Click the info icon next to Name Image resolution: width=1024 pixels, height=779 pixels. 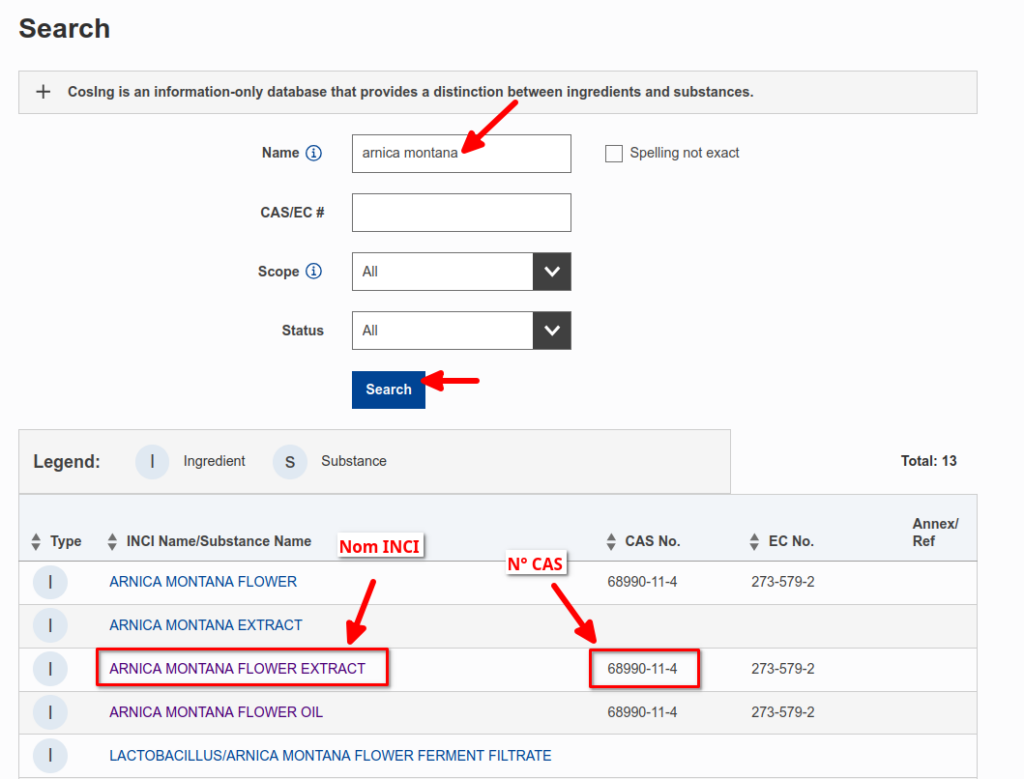tap(314, 153)
